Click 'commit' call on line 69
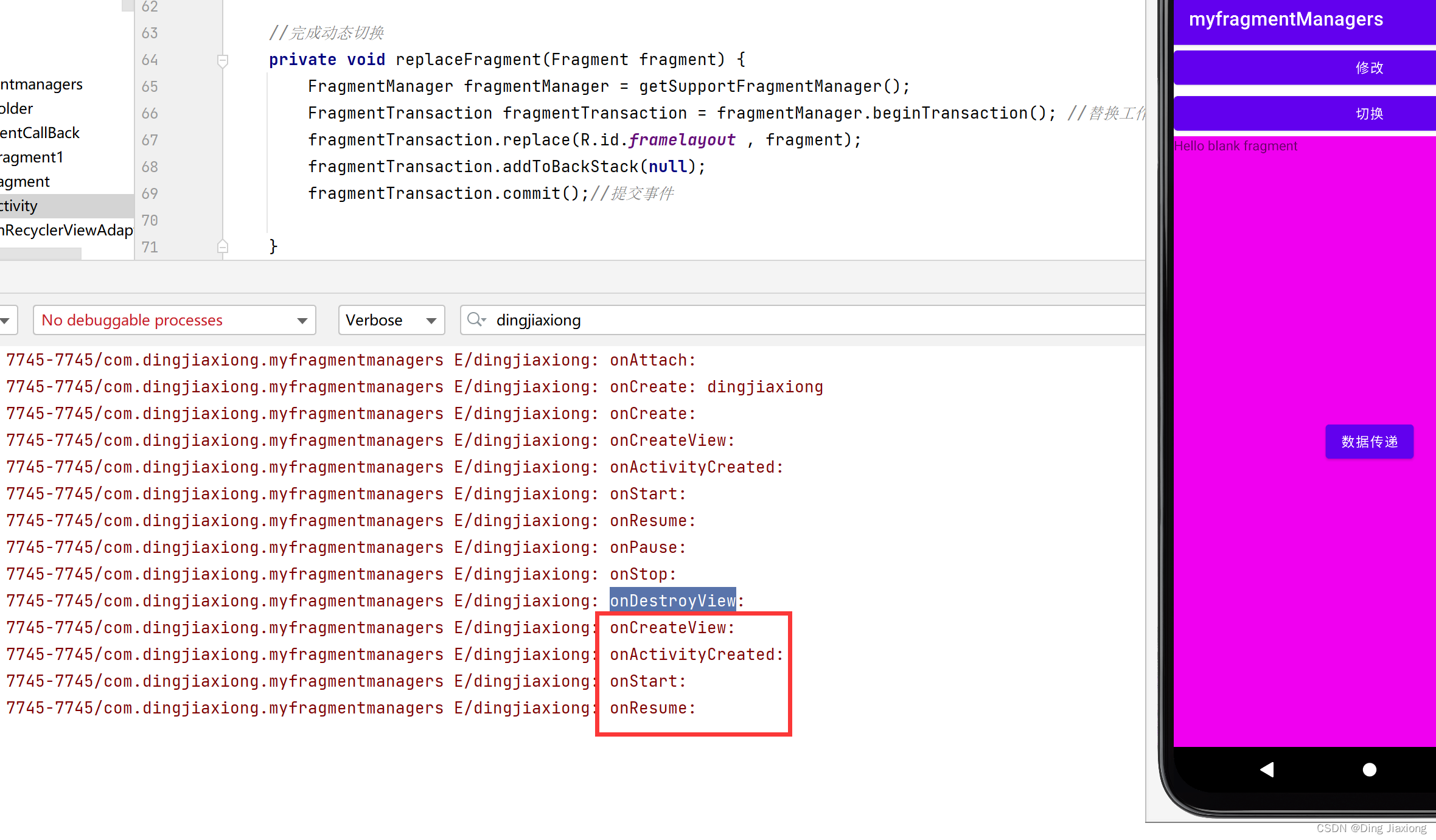1436x840 pixels. 531,193
